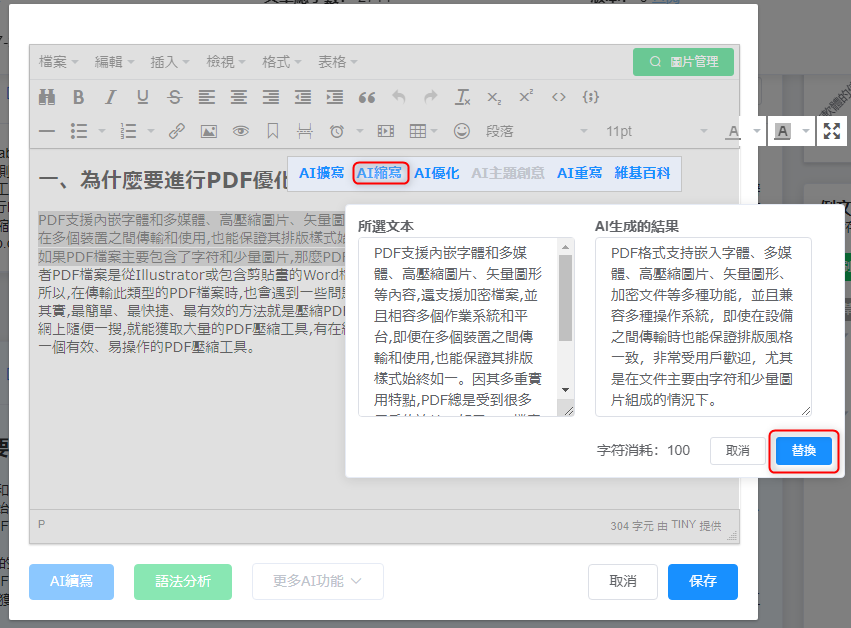851x628 pixels.
Task: Apply subscript formatting
Action: point(494,97)
